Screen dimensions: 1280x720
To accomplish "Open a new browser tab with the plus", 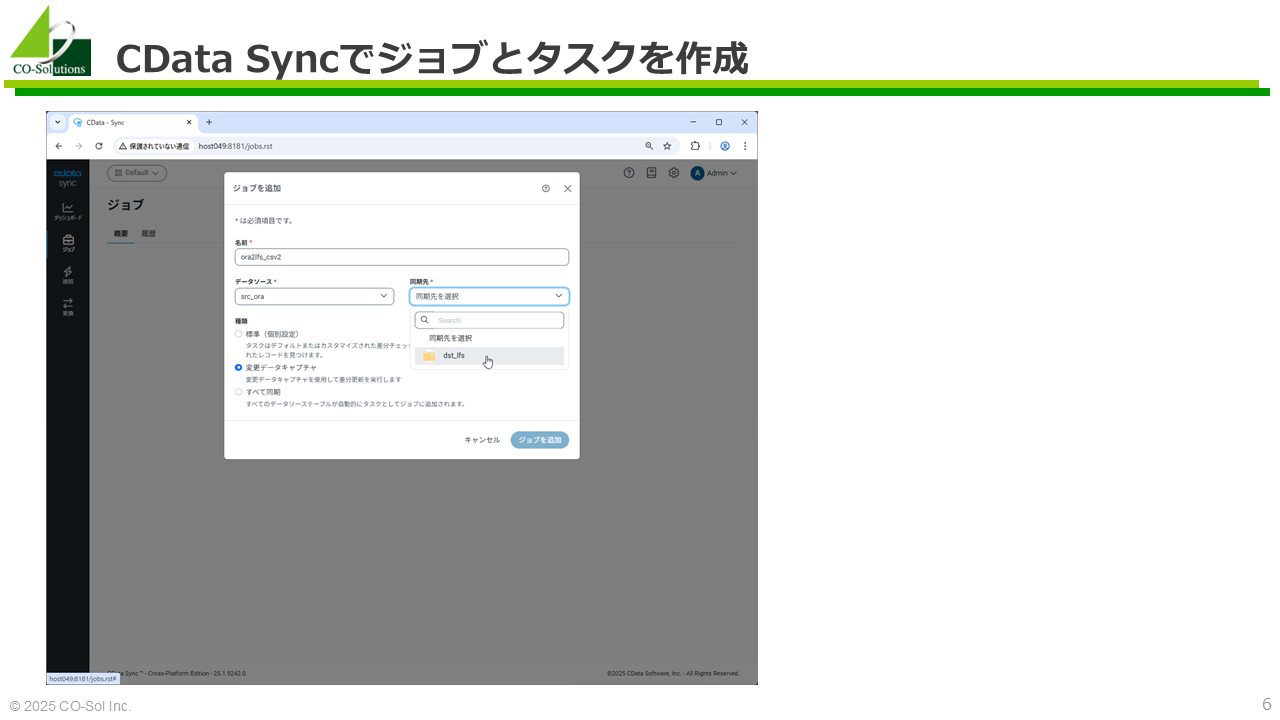I will click(209, 122).
